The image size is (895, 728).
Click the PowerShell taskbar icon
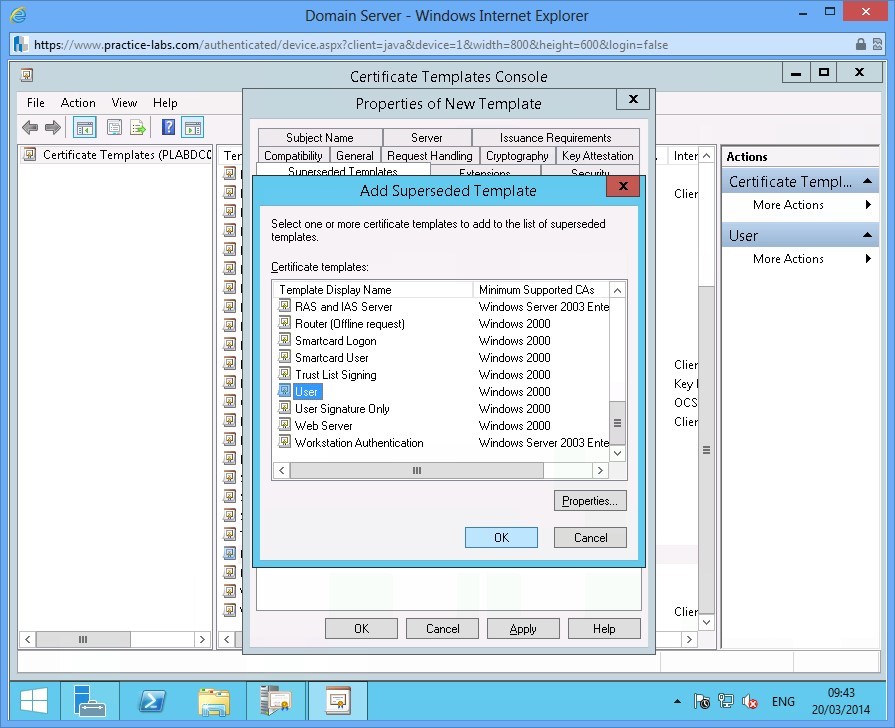point(152,702)
